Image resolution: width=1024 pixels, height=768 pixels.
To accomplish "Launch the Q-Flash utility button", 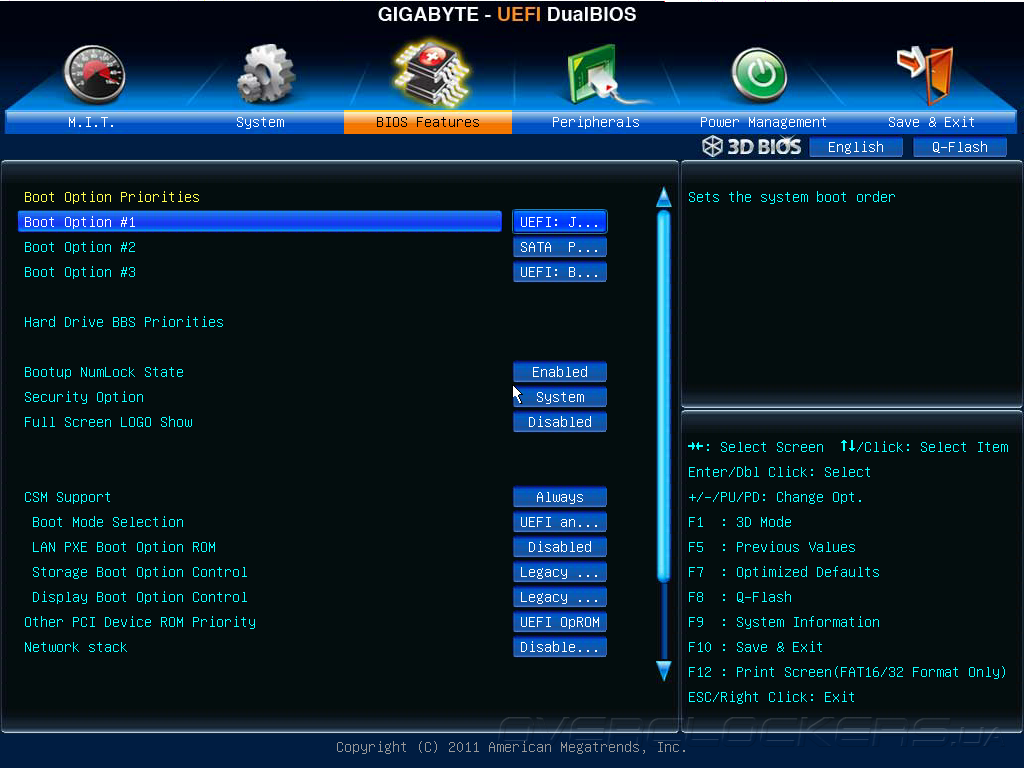I will click(959, 147).
